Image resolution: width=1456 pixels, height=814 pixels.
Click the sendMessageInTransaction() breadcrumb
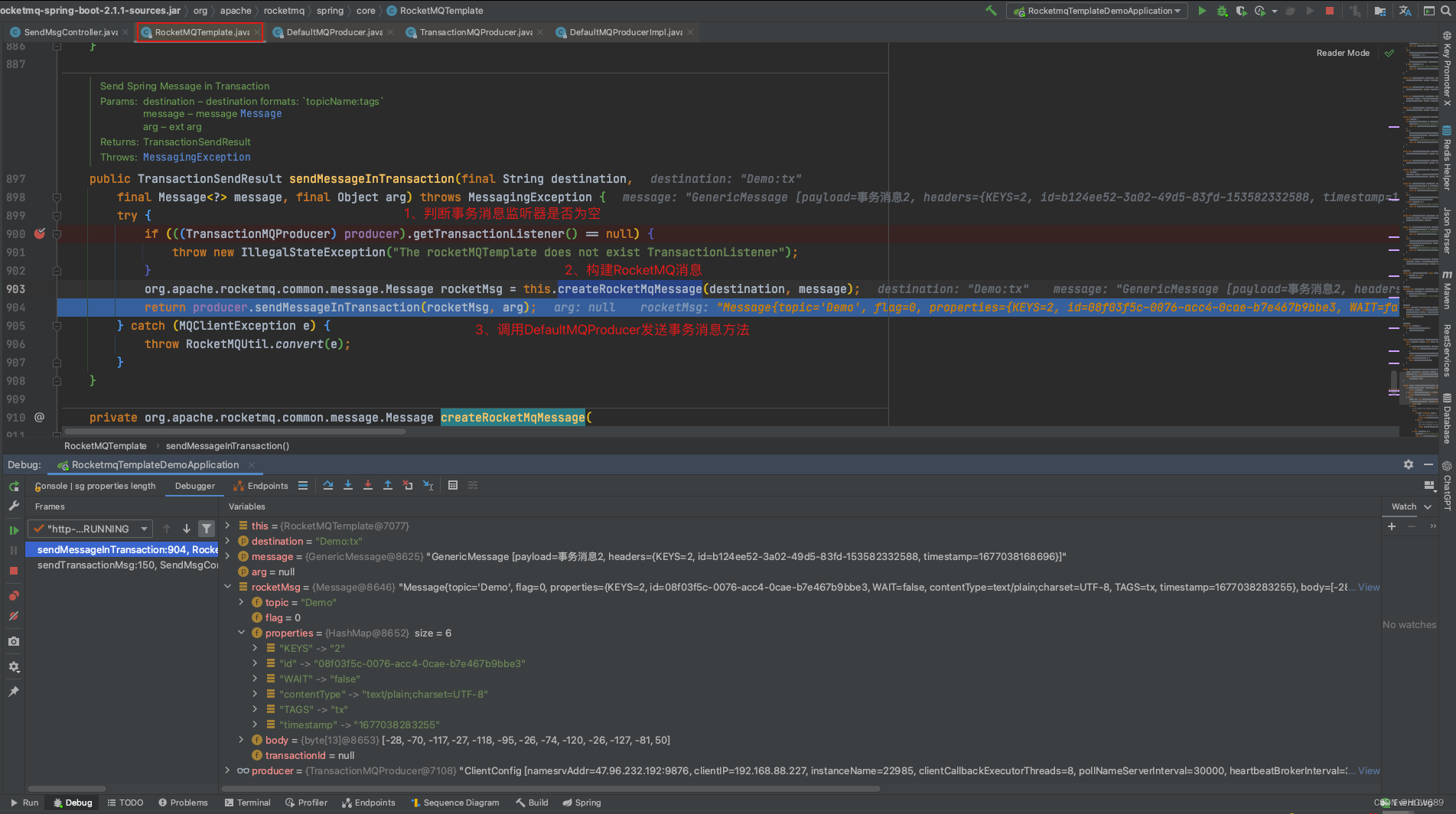pyautogui.click(x=227, y=445)
